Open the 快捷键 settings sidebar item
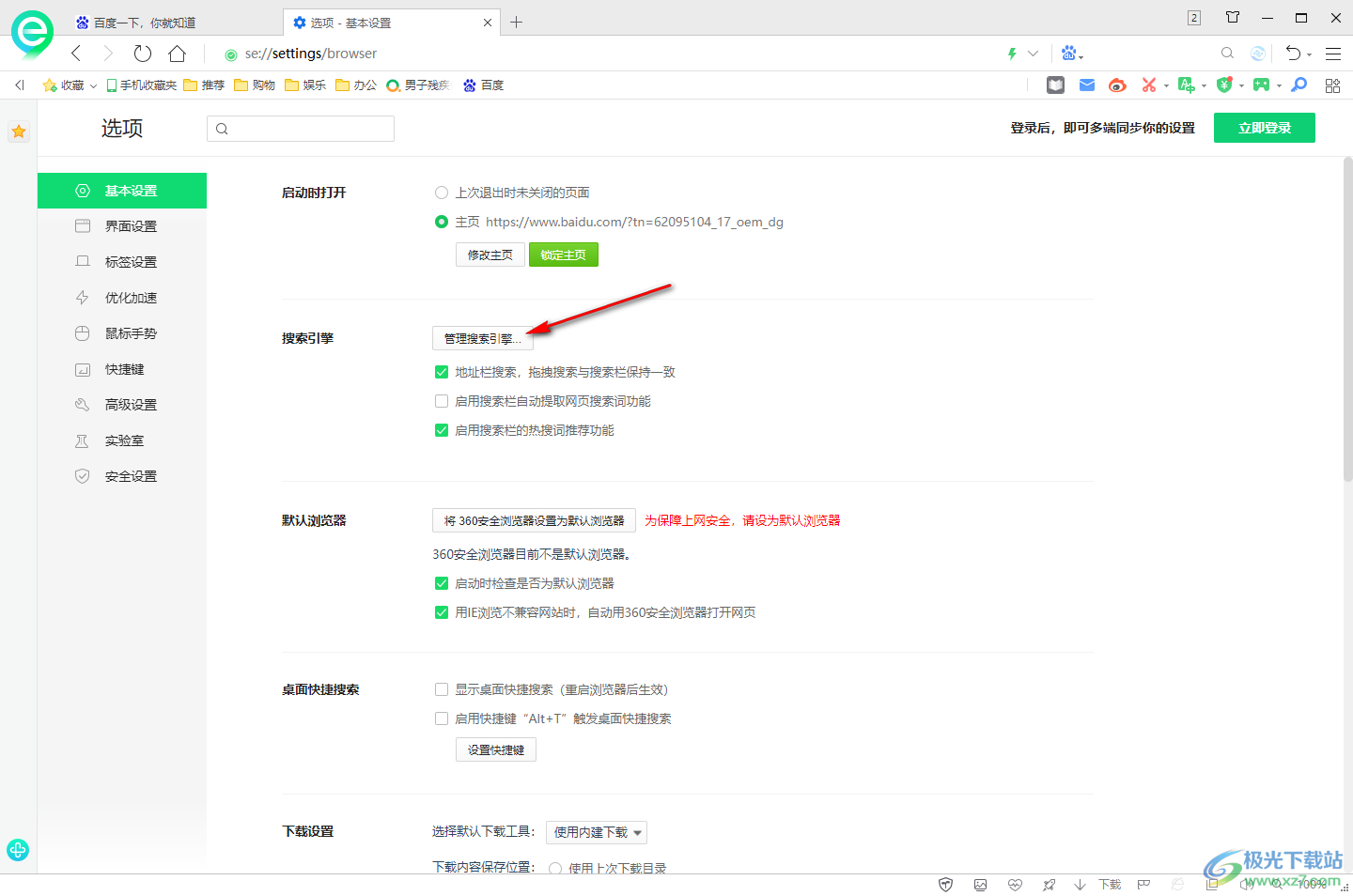The width and height of the screenshot is (1353, 896). (122, 369)
